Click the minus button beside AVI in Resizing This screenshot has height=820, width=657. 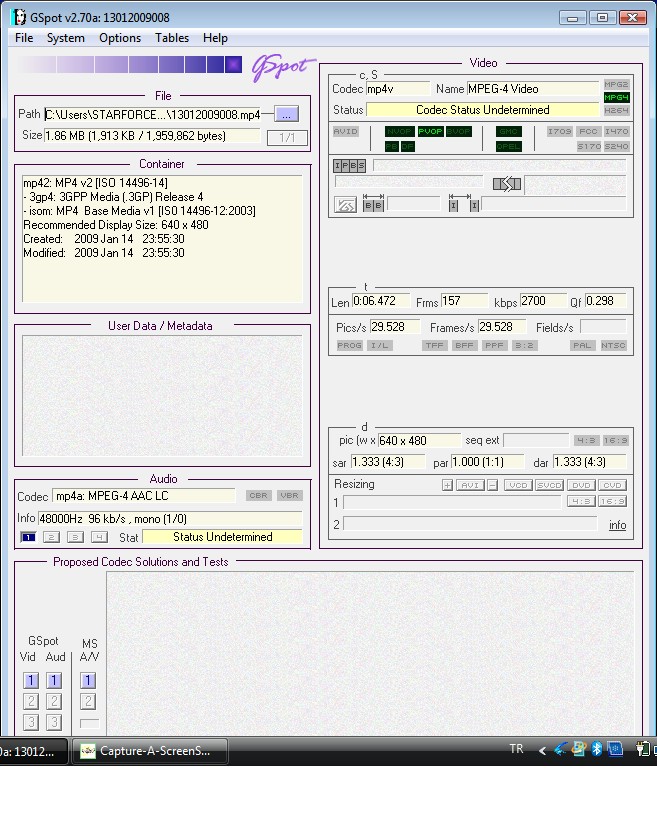coord(492,485)
